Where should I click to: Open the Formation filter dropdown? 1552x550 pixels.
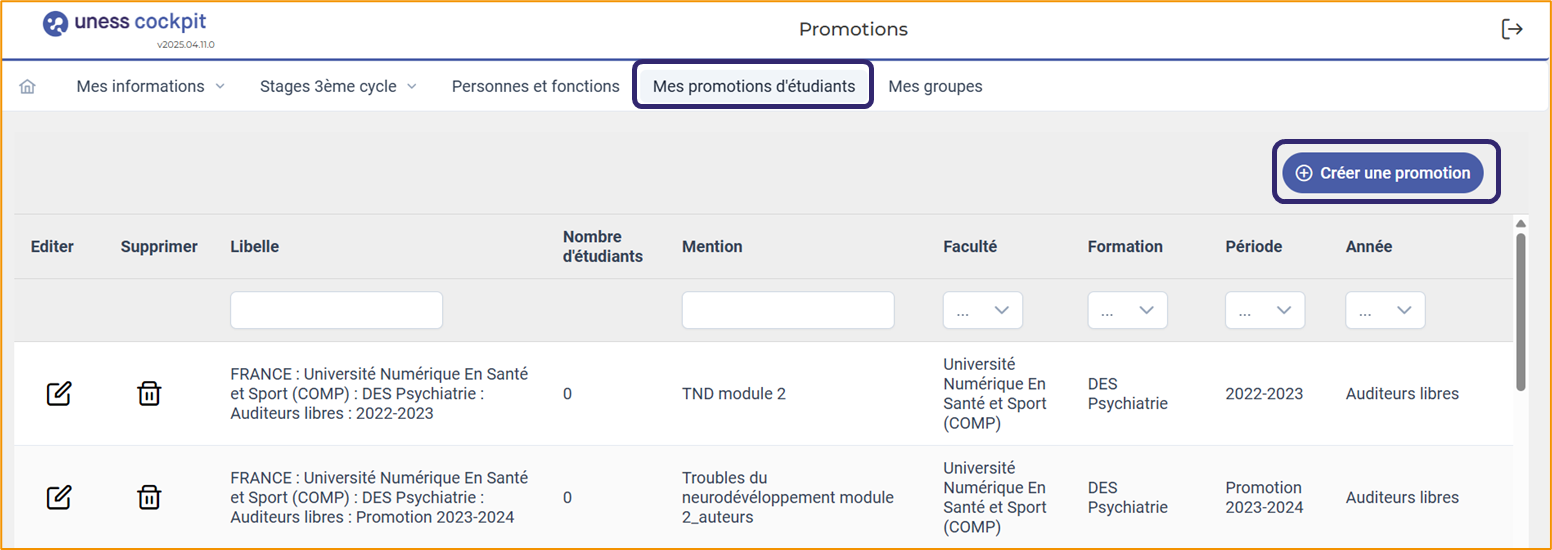(1128, 311)
